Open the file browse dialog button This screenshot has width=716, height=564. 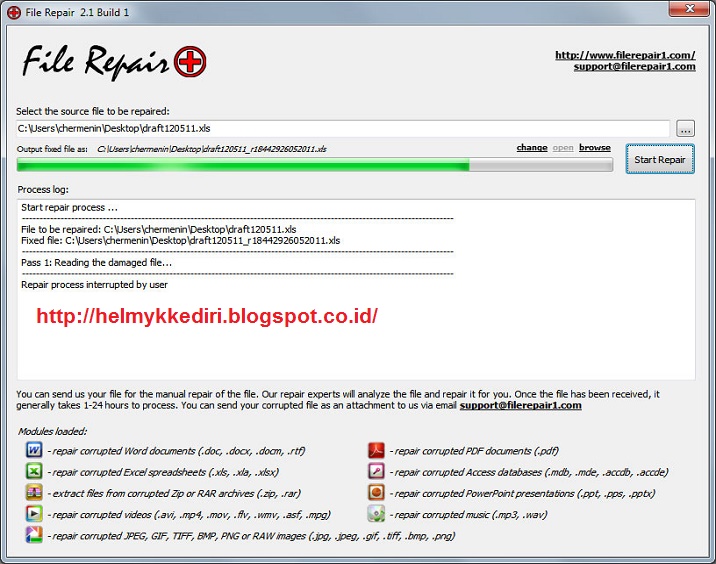click(685, 128)
